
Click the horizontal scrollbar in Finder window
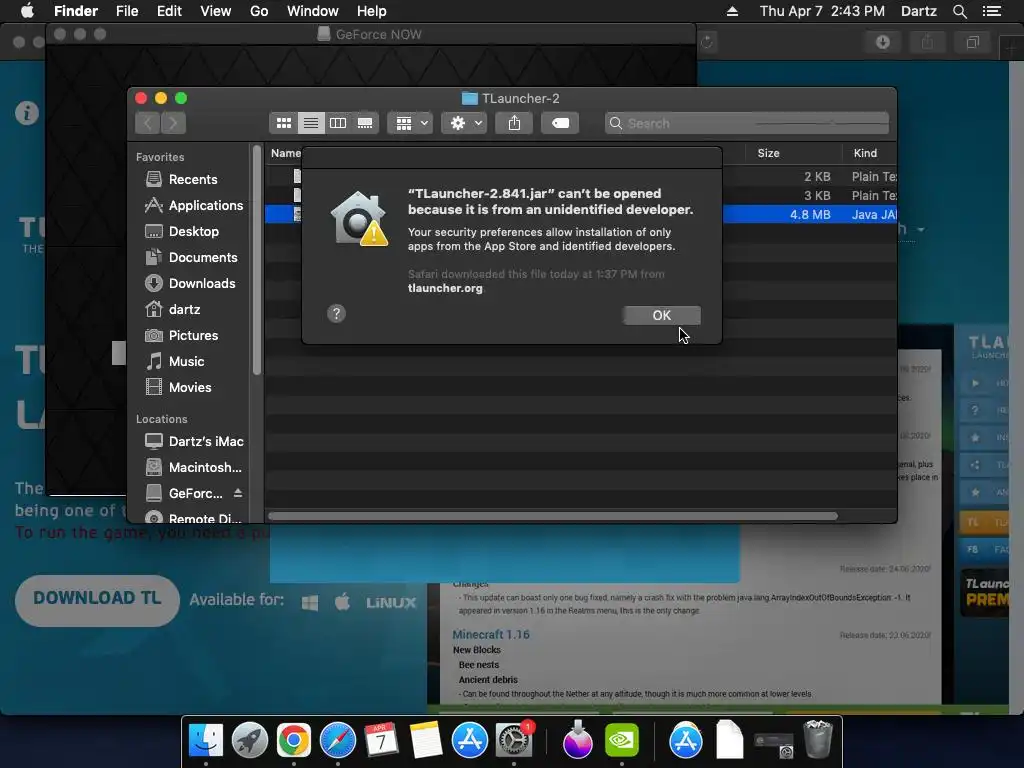pyautogui.click(x=552, y=516)
